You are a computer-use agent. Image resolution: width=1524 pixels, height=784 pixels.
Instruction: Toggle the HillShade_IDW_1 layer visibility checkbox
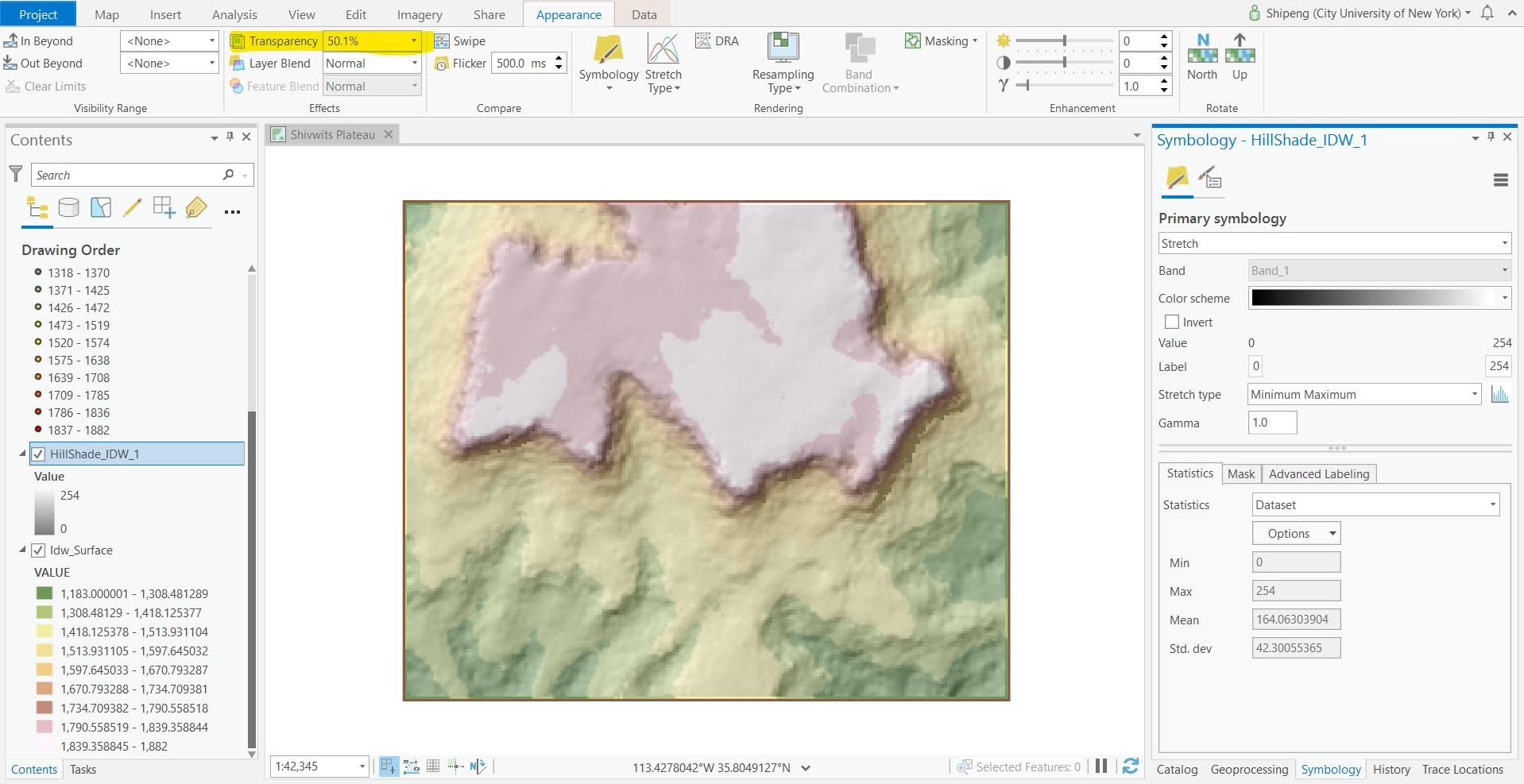[x=38, y=454]
